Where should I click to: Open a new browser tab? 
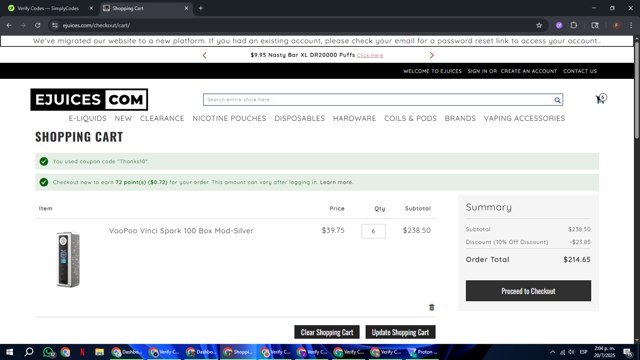pyautogui.click(x=200, y=8)
